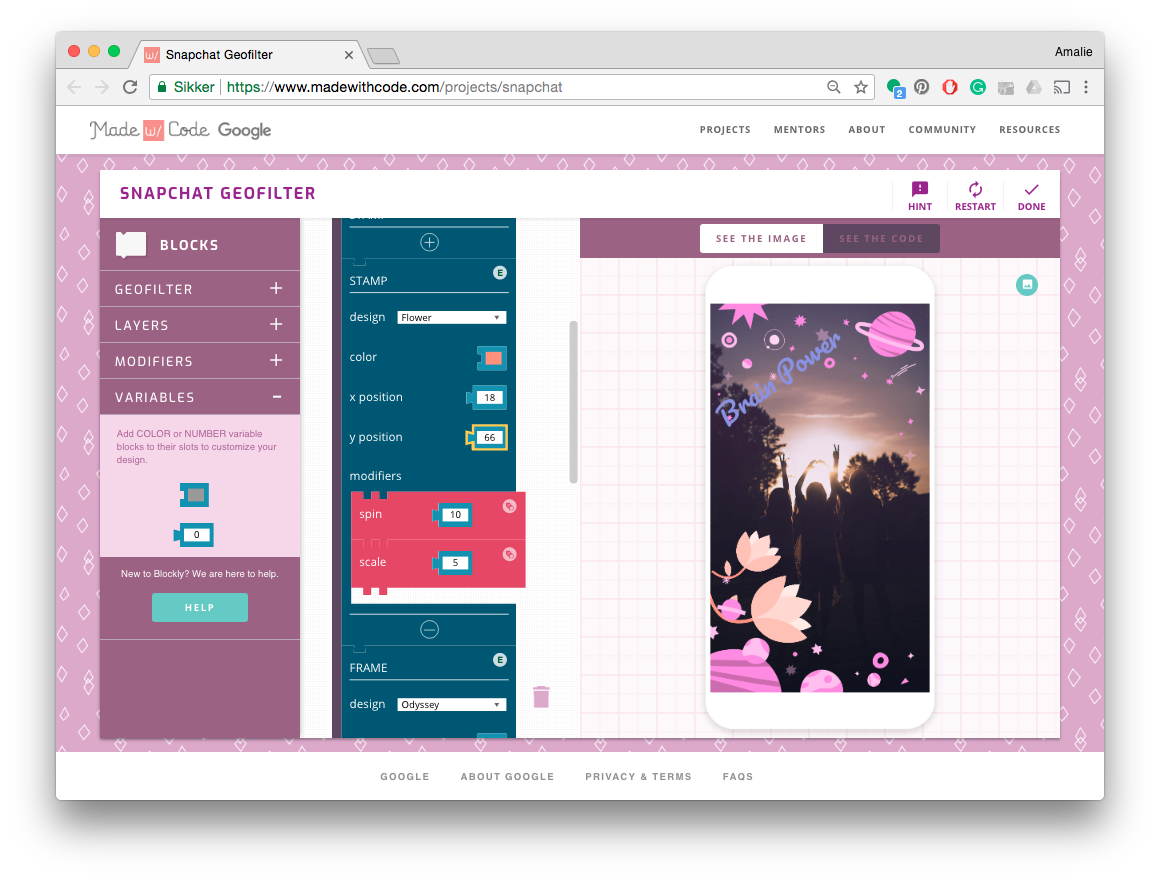Click the teal HELP button
The width and height of the screenshot is (1160, 880).
coord(200,607)
